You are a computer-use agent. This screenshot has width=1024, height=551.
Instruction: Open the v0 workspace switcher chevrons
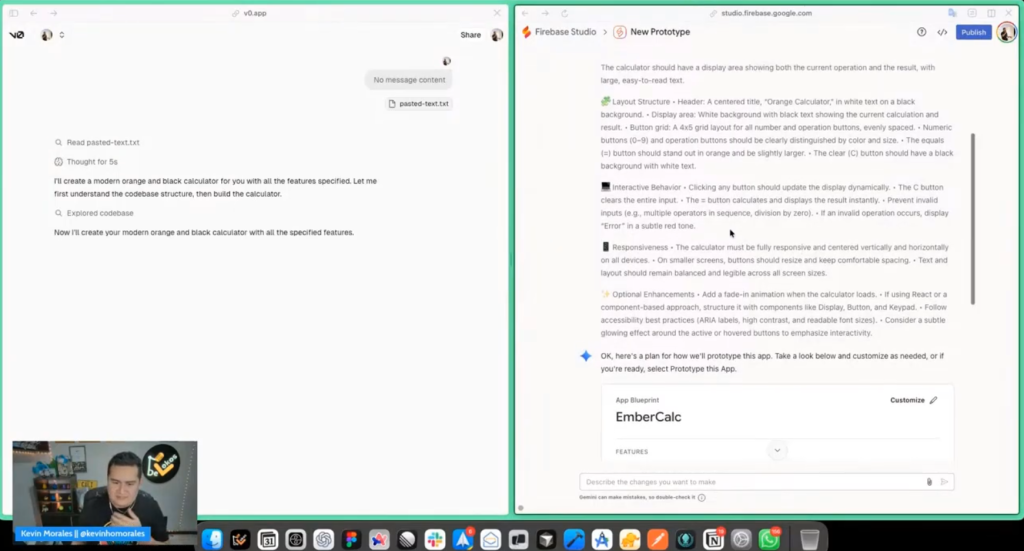coord(62,35)
